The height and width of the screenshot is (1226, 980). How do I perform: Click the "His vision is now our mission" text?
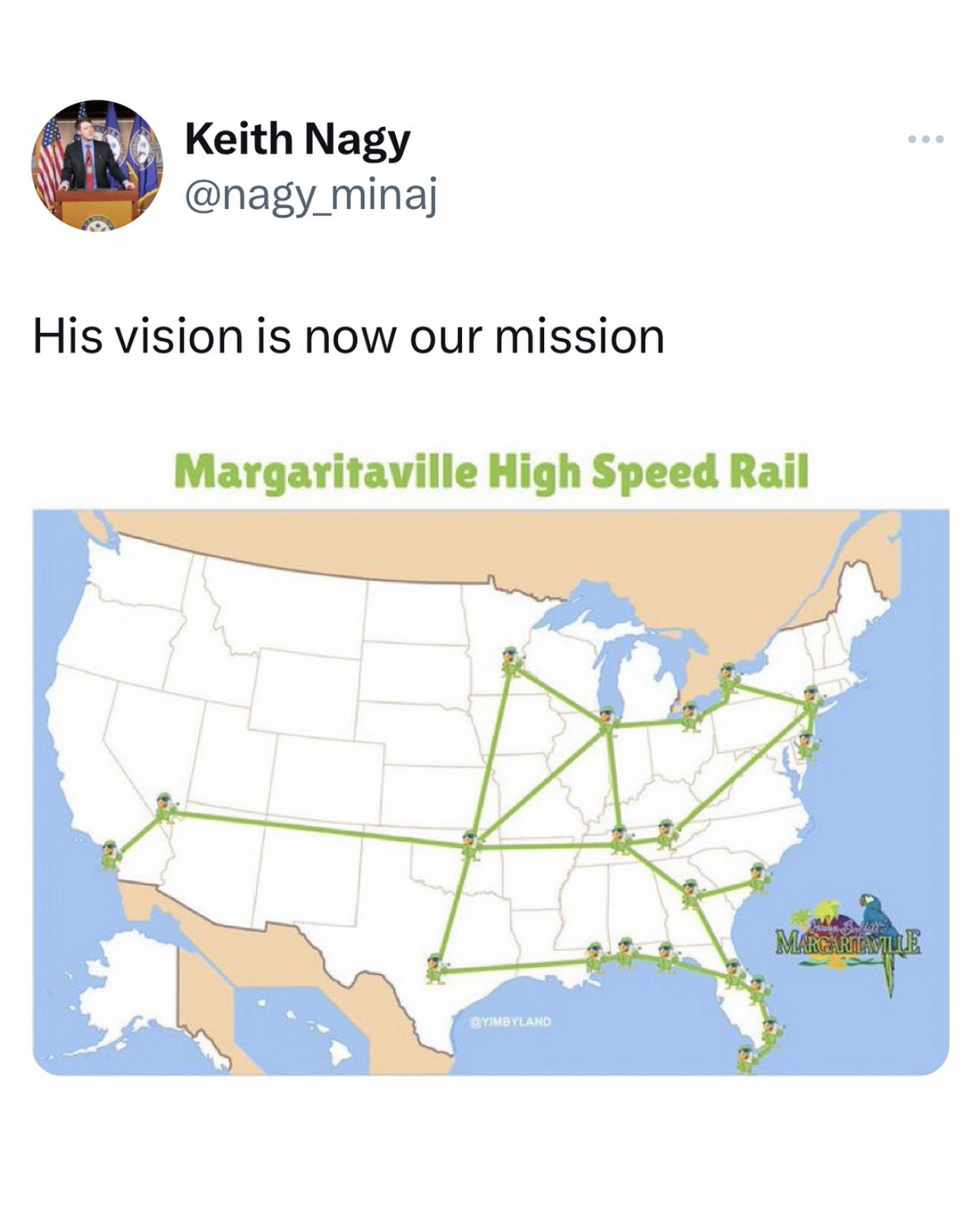tap(349, 336)
